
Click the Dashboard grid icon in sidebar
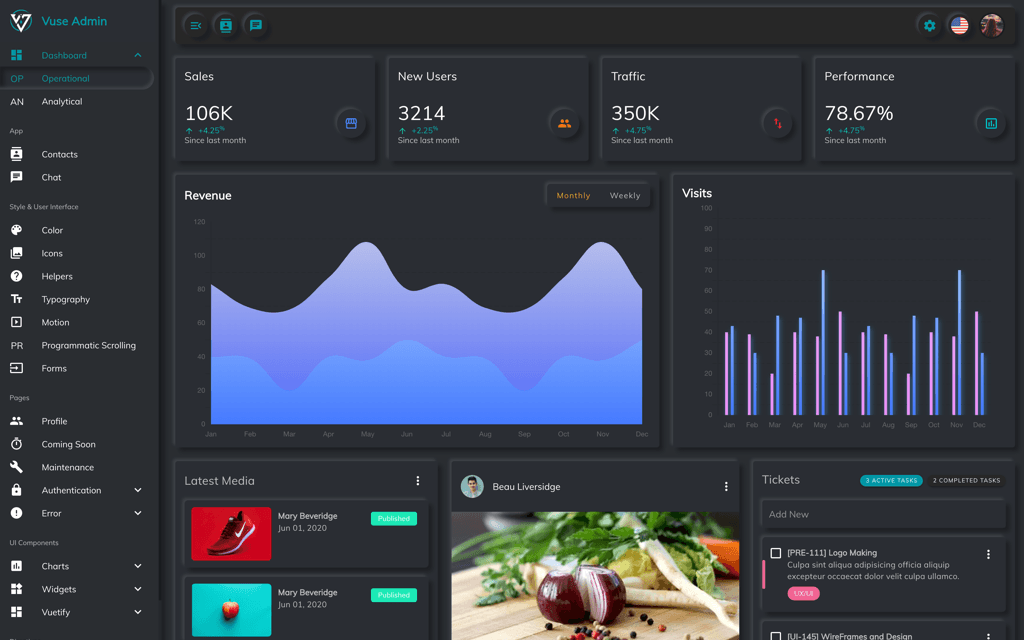(x=16, y=55)
